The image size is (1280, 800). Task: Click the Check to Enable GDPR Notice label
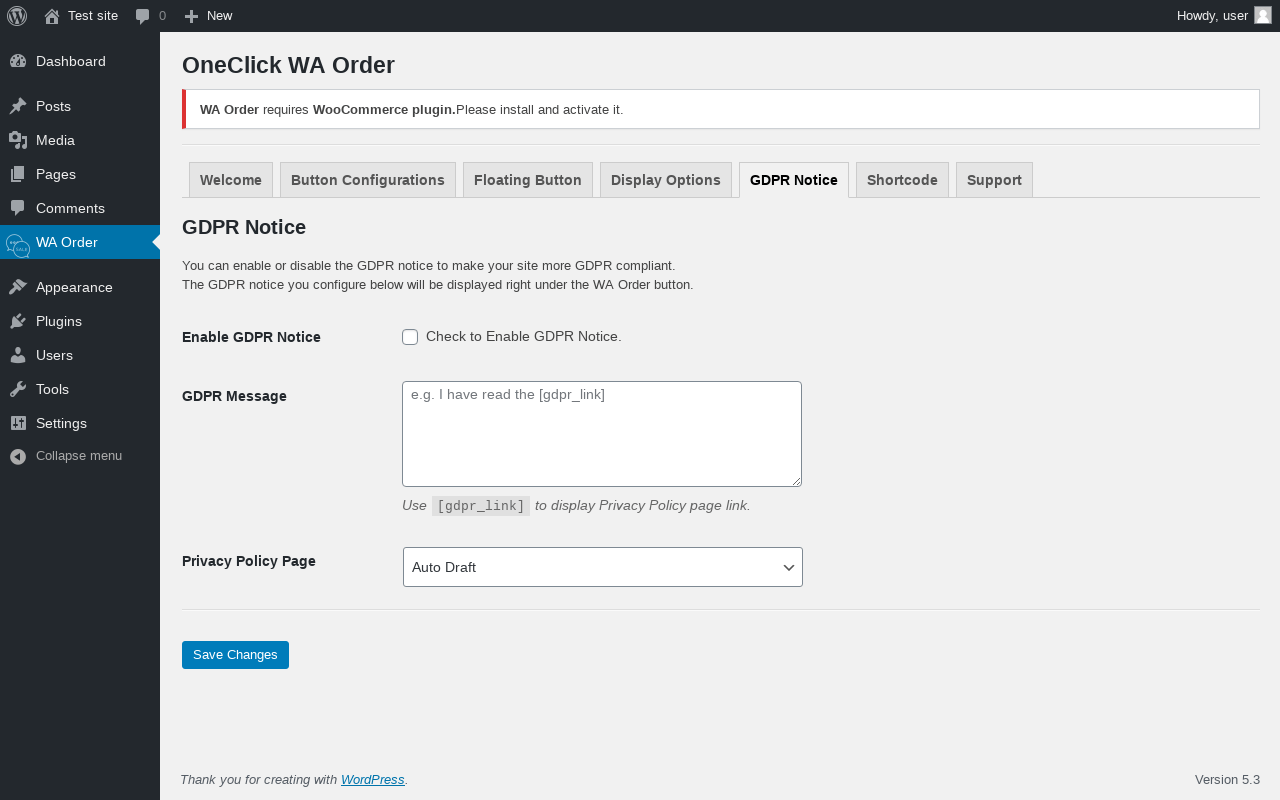click(524, 336)
